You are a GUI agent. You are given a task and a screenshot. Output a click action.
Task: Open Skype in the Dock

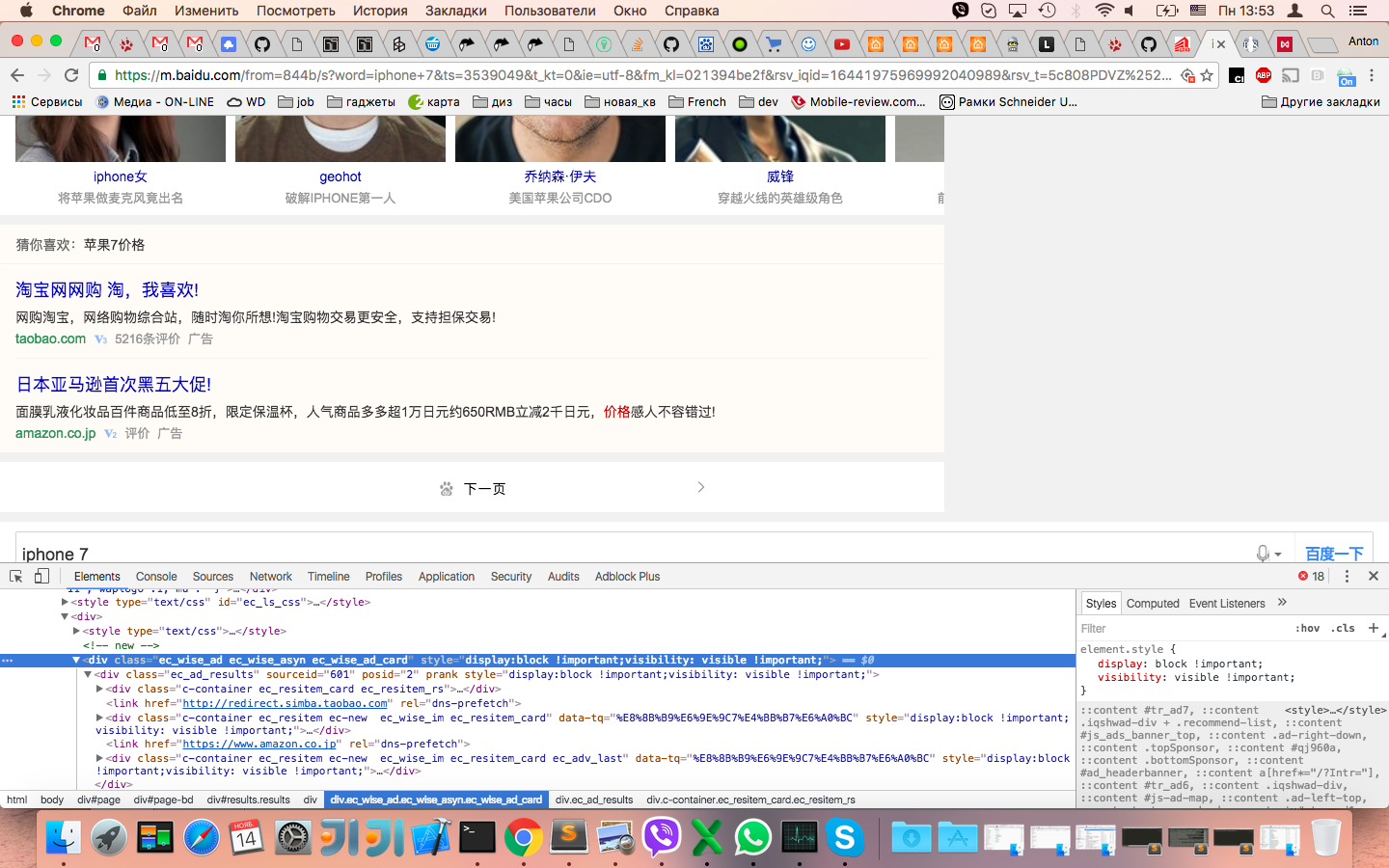[x=845, y=837]
